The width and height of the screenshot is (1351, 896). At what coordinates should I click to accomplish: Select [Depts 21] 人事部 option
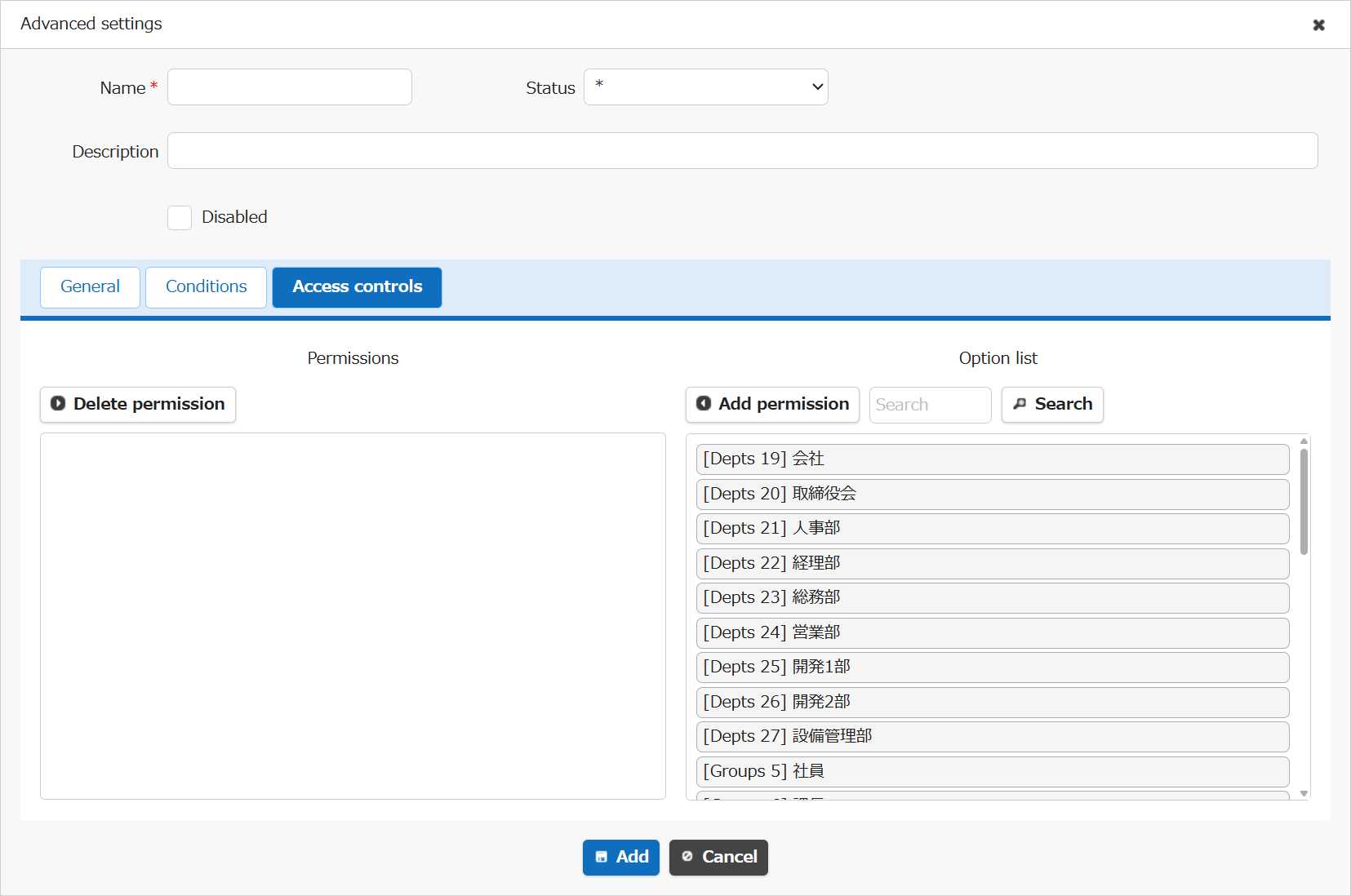coord(993,529)
